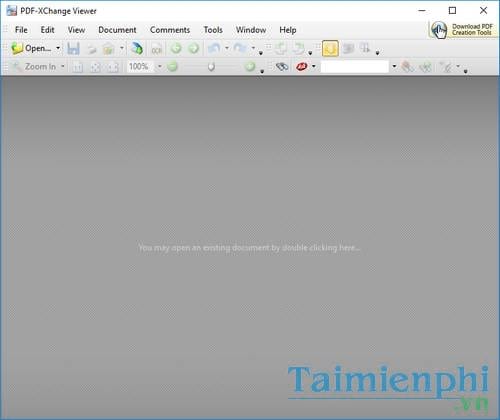500x420 pixels.
Task: Click the green zoom out minus button
Action: tap(172, 67)
